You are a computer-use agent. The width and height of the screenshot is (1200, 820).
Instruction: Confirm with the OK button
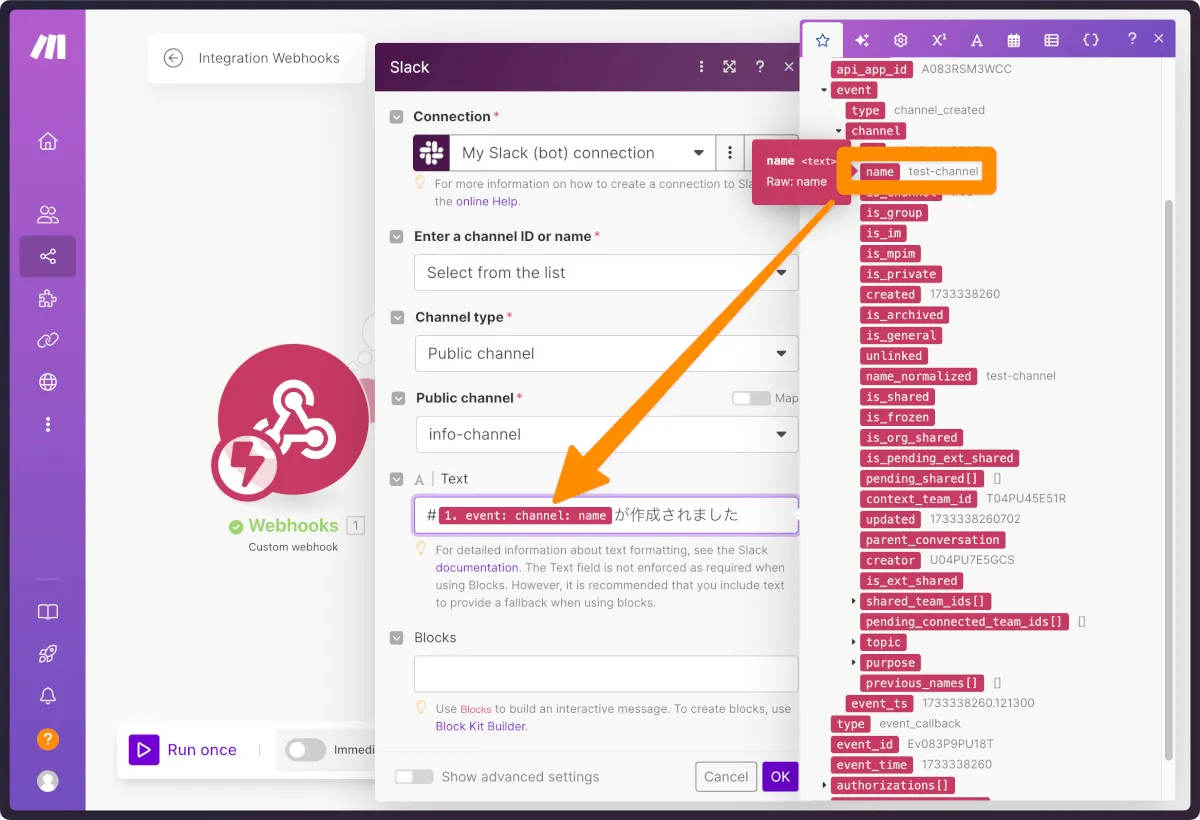point(780,777)
